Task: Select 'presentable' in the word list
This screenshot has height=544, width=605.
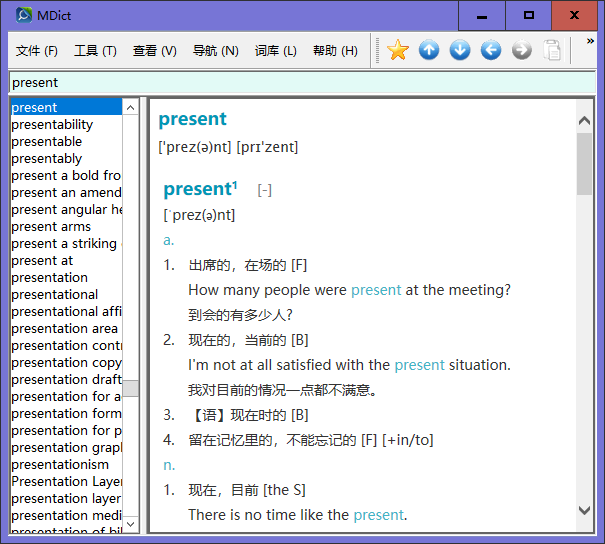Action: pyautogui.click(x=47, y=141)
